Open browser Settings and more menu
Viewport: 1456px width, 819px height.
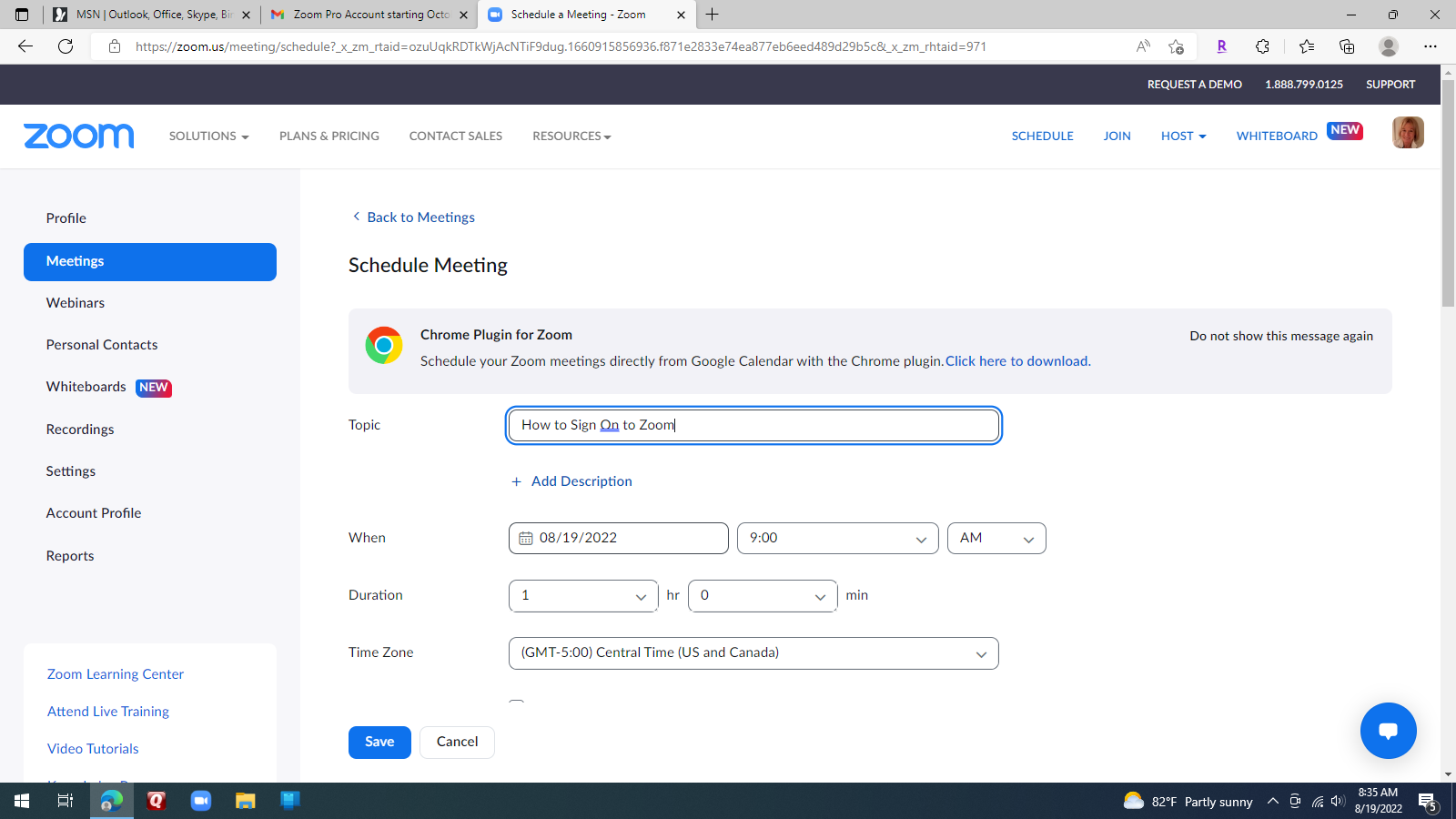click(1431, 46)
